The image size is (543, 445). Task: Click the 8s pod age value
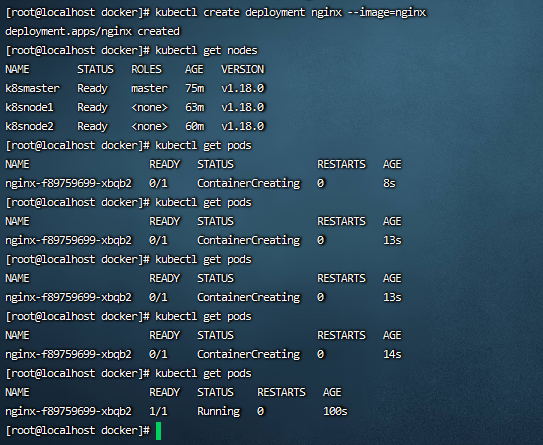click(x=389, y=183)
